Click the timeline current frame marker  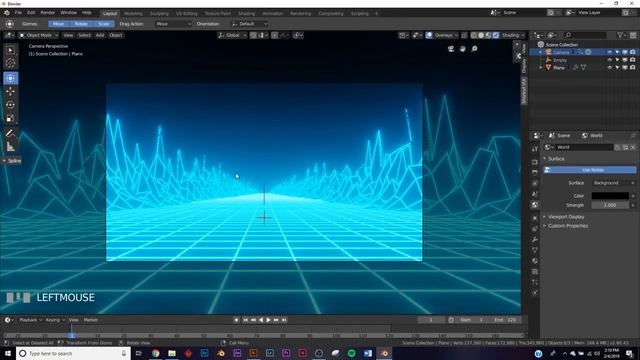point(71,335)
